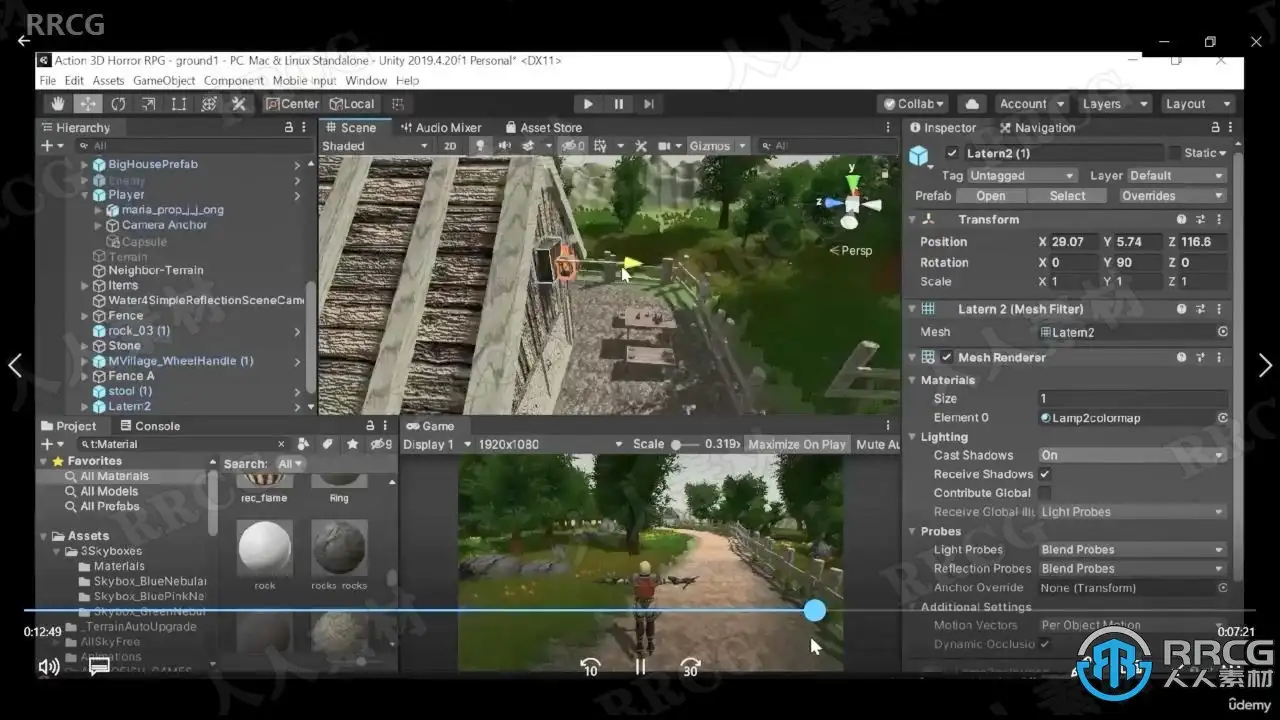Viewport: 1280px width, 720px height.
Task: Open the Display 1 dropdown in Game view
Action: (438, 444)
